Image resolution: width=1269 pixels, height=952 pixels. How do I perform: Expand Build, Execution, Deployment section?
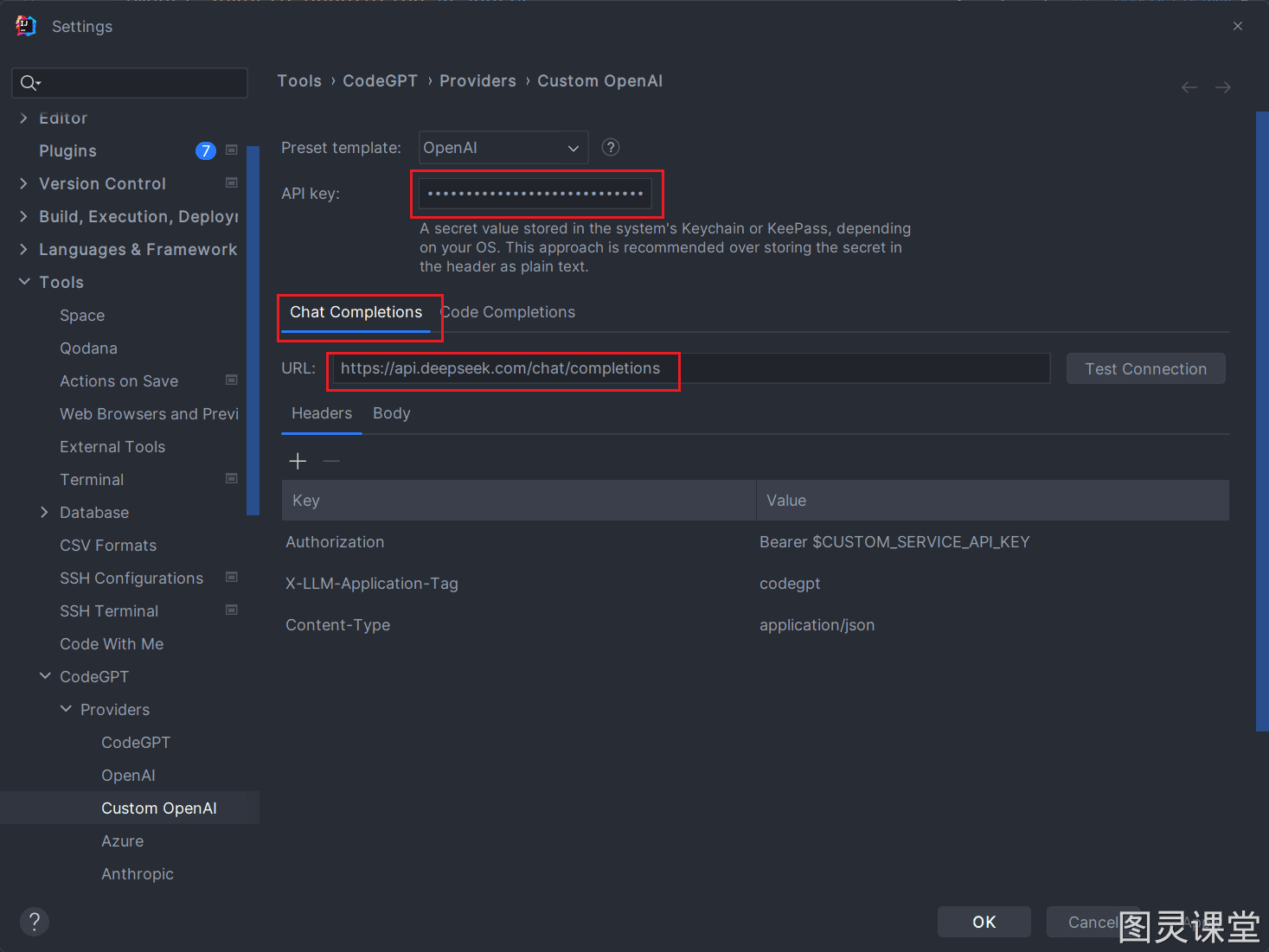[23, 216]
